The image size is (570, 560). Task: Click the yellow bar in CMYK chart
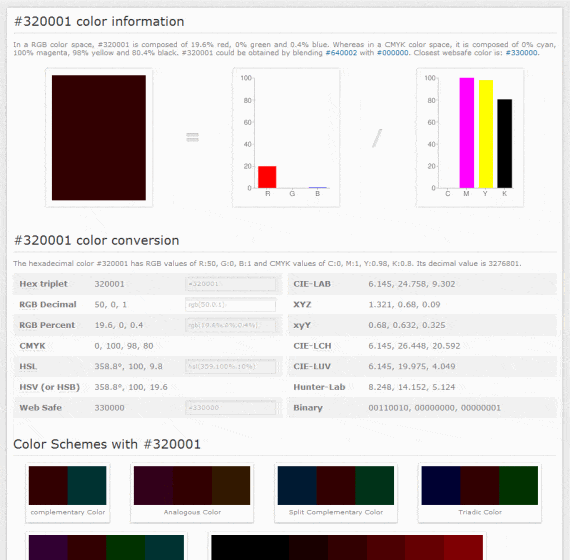(486, 134)
